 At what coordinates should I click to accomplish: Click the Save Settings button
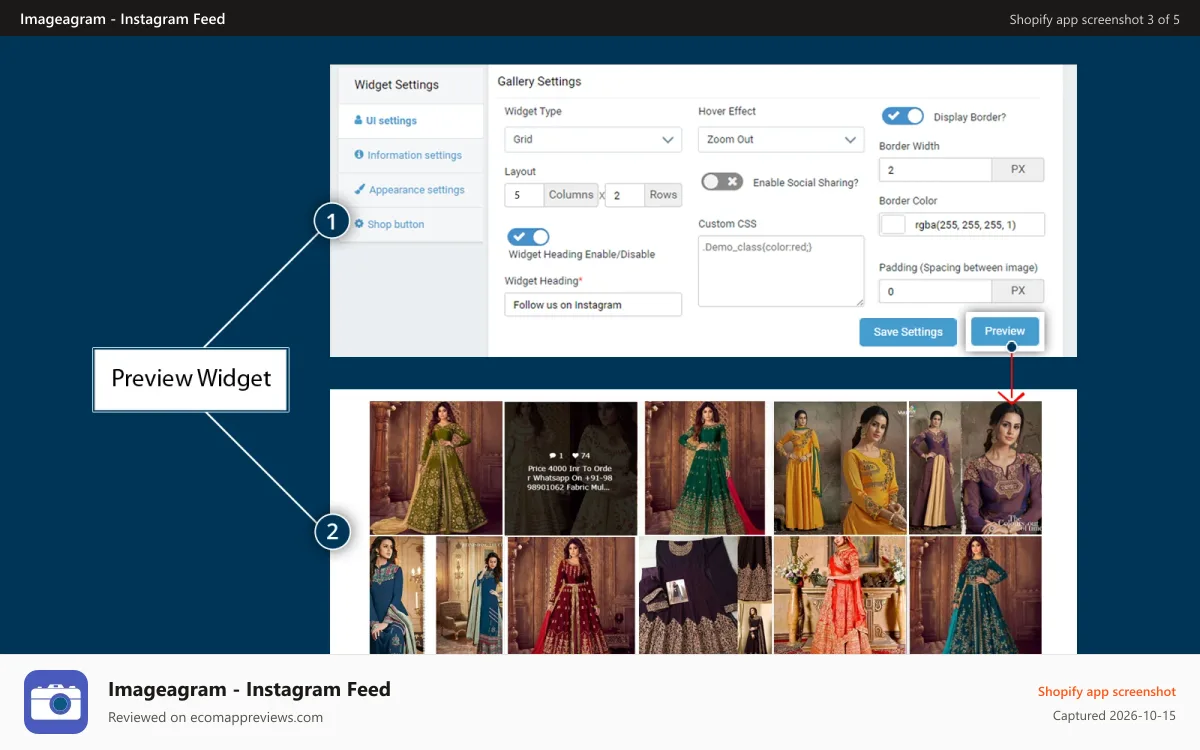tap(908, 332)
